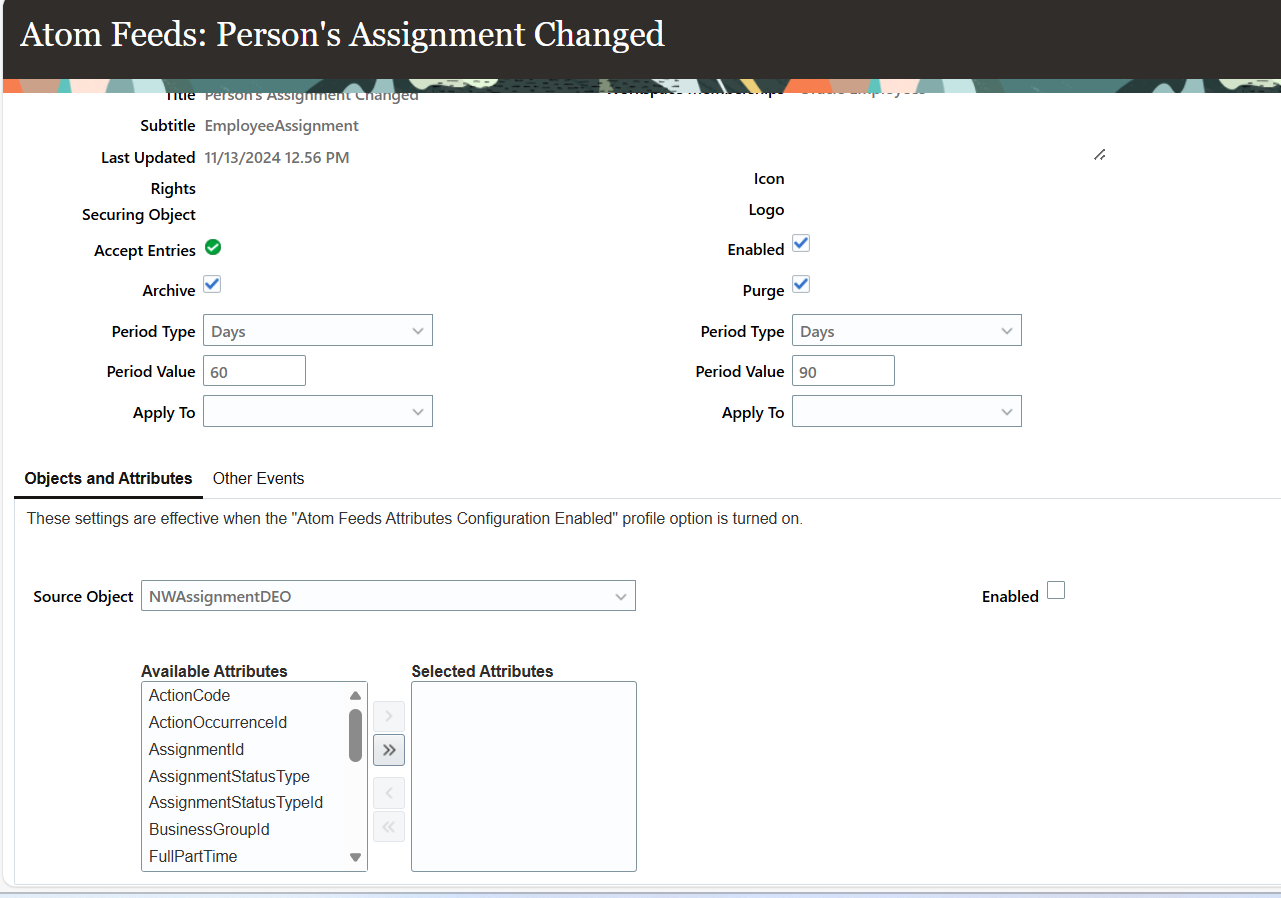Click the EmployeeAssignment subtitle value

pos(282,126)
